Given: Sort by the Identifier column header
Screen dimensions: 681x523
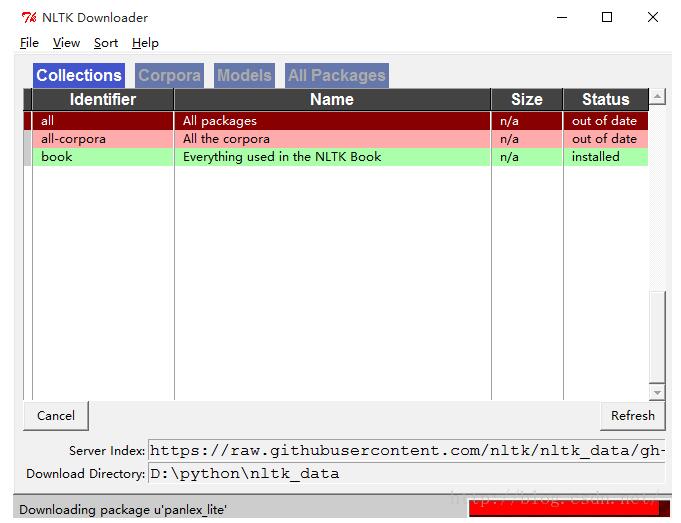Looking at the screenshot, I should coord(103,99).
